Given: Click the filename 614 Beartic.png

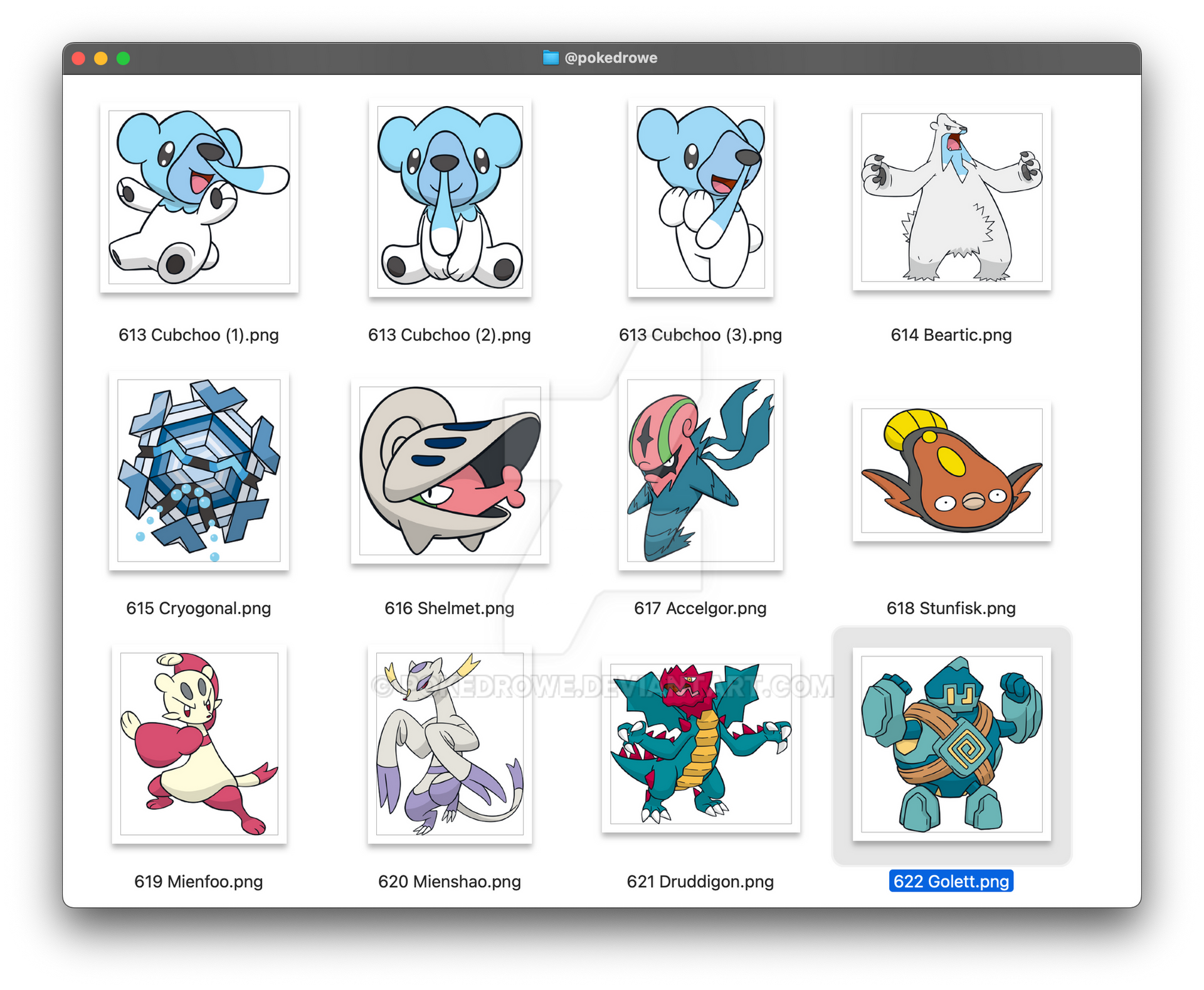Looking at the screenshot, I should click(x=951, y=335).
